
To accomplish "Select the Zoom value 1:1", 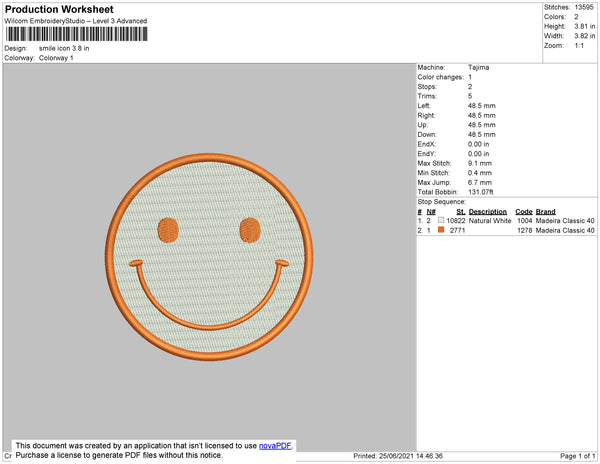I will (579, 46).
